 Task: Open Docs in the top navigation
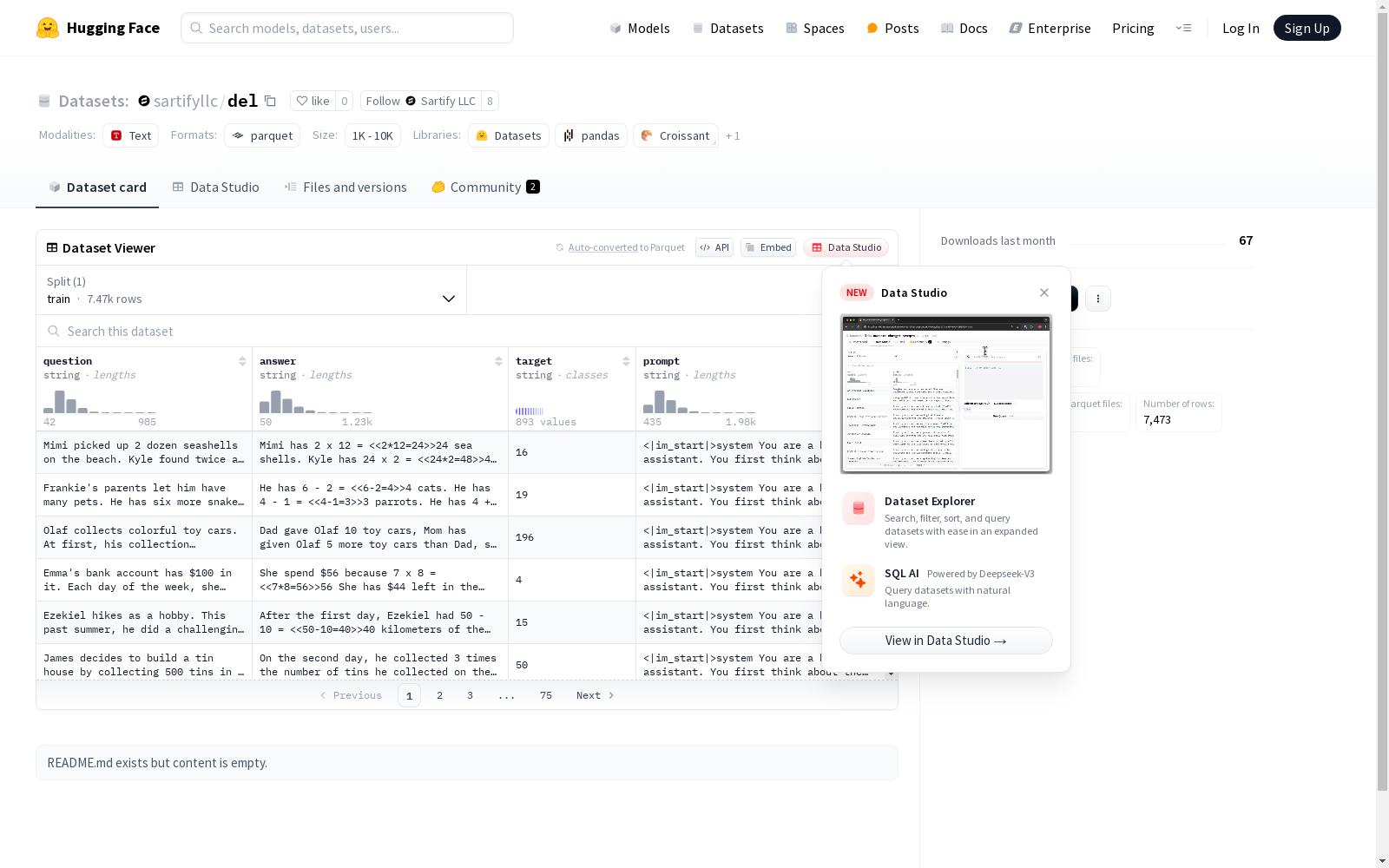[x=964, y=28]
